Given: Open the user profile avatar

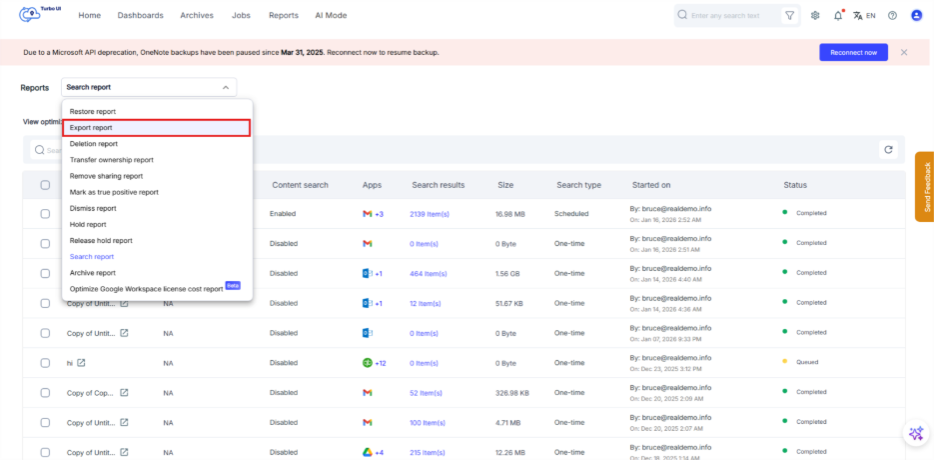Looking at the screenshot, I should coord(916,16).
